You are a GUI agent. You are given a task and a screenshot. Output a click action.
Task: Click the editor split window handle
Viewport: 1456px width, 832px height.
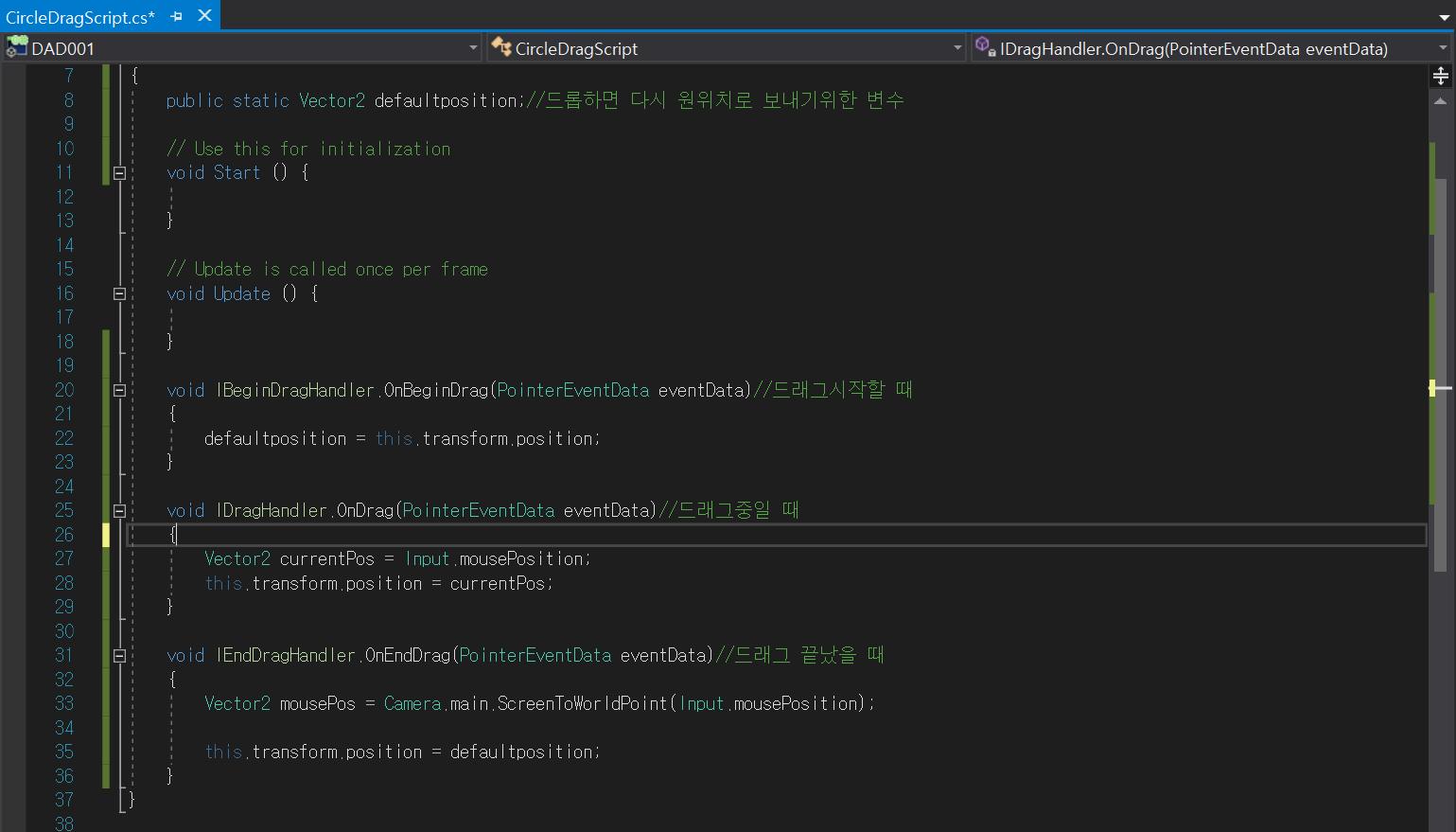pyautogui.click(x=1441, y=76)
